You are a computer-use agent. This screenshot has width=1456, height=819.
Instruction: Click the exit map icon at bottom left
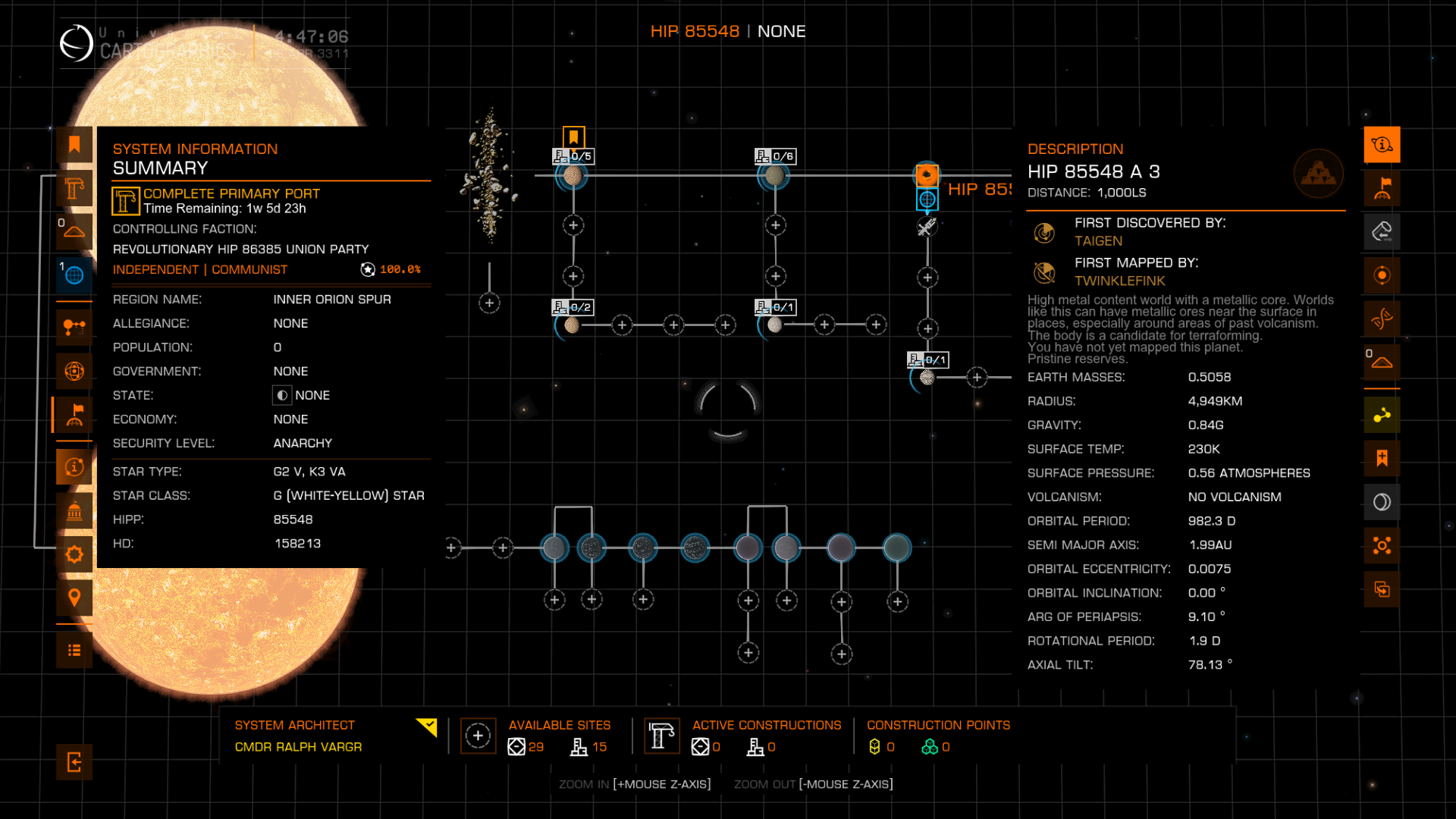click(x=74, y=762)
